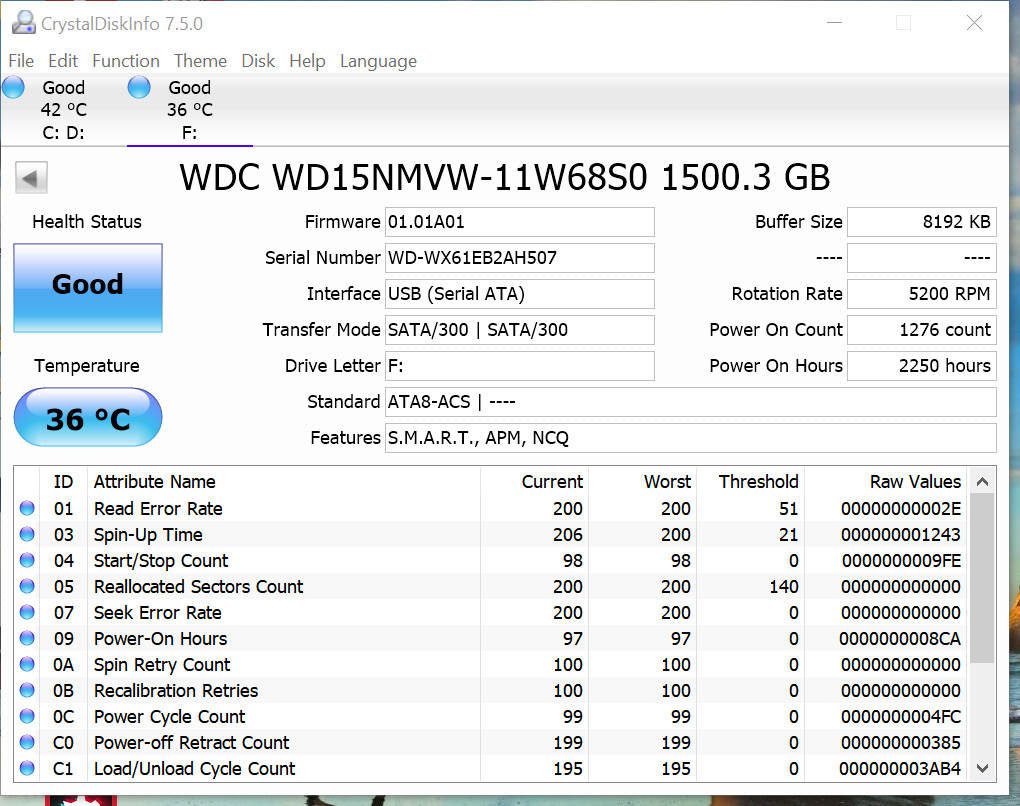Select the C: D: disk status orb
The height and width of the screenshot is (806, 1020).
14,88
